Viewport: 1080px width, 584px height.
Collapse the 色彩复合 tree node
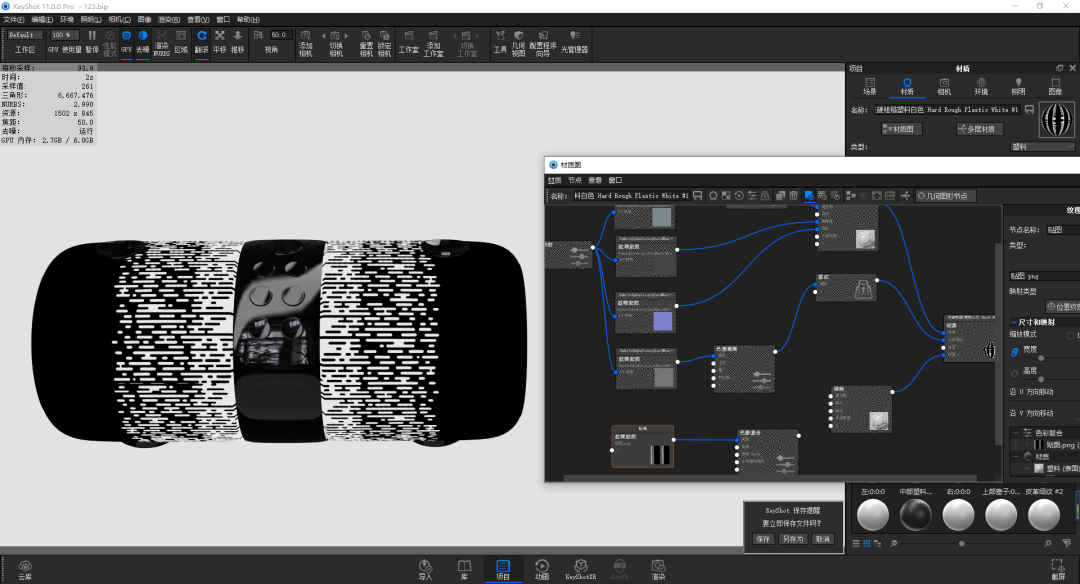tap(1015, 432)
